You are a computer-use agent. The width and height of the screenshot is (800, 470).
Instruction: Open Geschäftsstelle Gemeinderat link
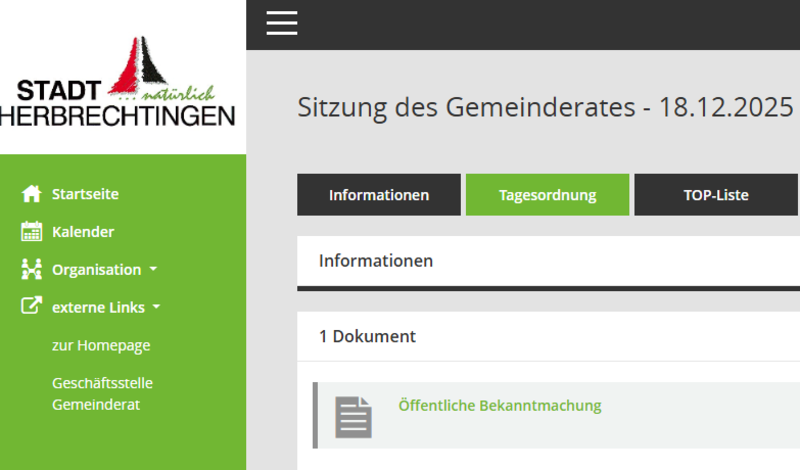coord(101,394)
